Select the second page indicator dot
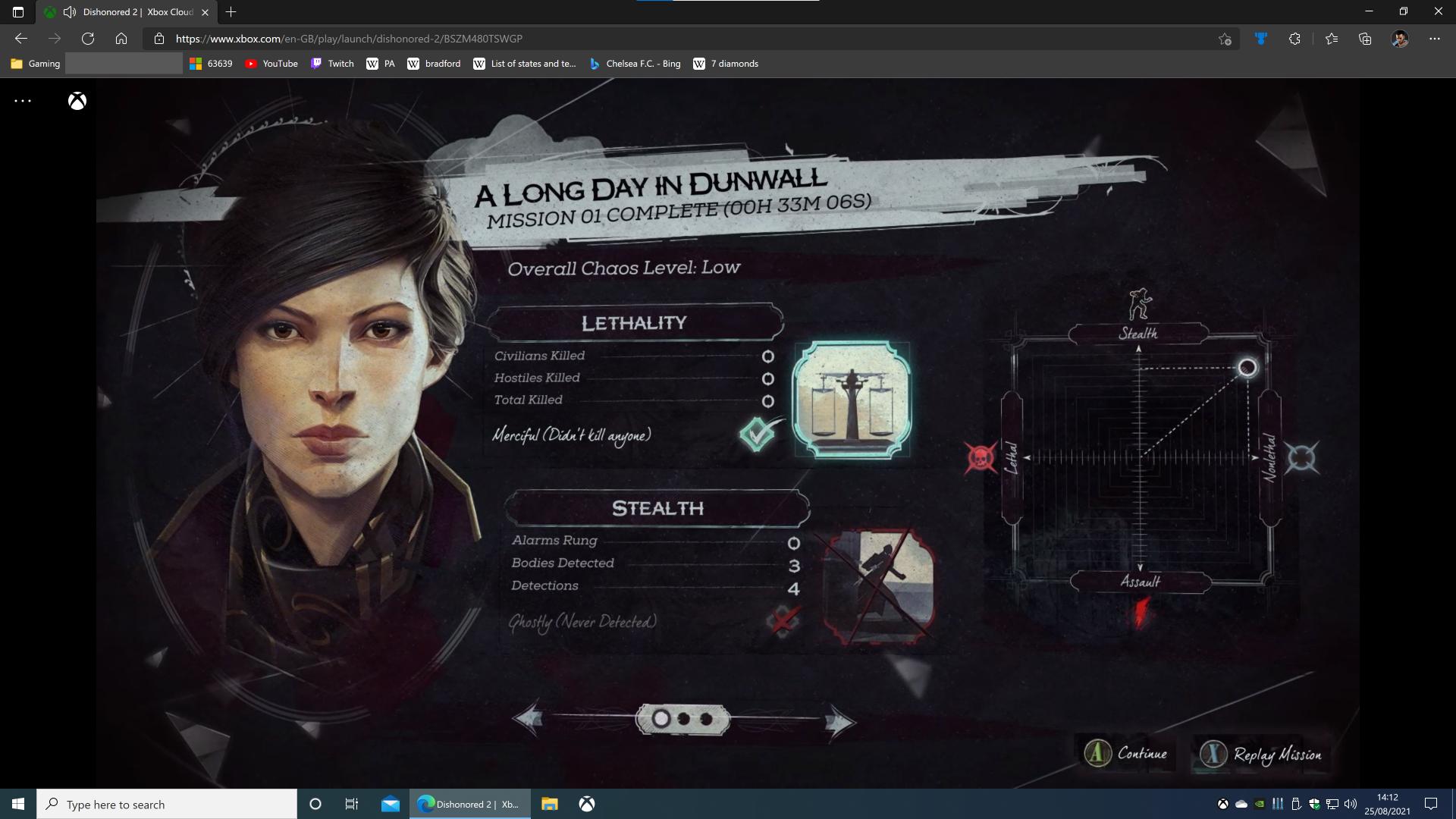1456x819 pixels. pos(683,718)
